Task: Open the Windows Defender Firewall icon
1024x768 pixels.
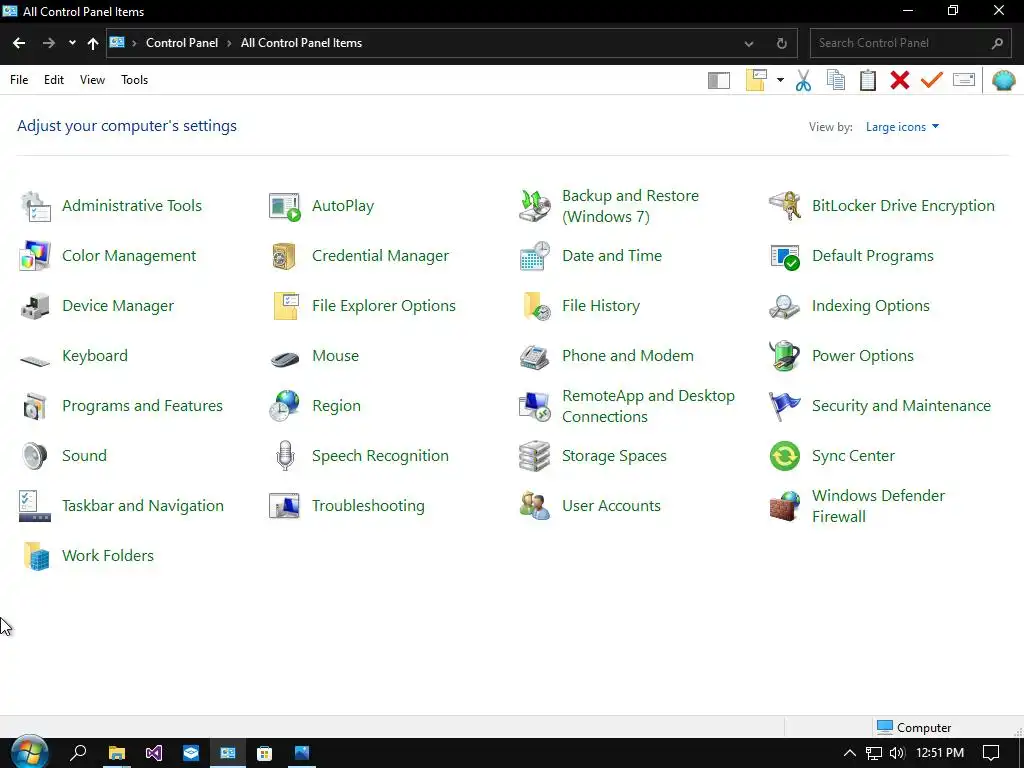Action: pyautogui.click(x=785, y=506)
